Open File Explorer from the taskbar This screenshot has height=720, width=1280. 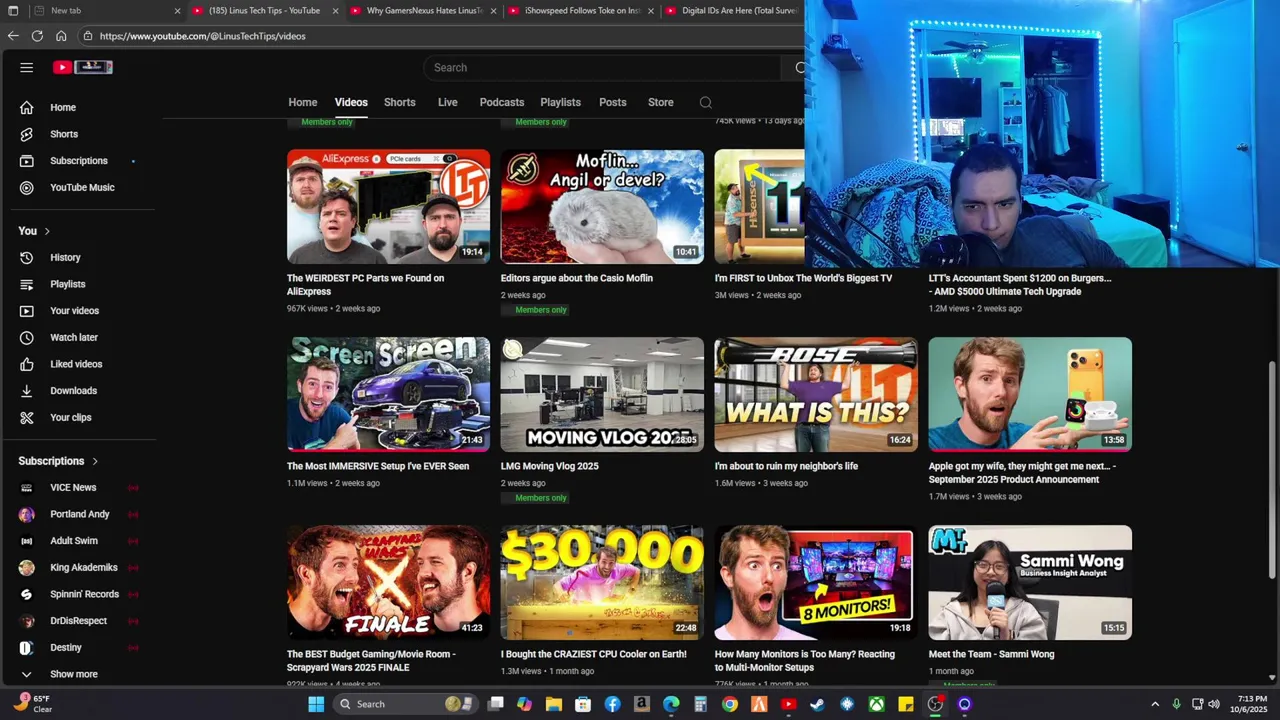[x=554, y=704]
